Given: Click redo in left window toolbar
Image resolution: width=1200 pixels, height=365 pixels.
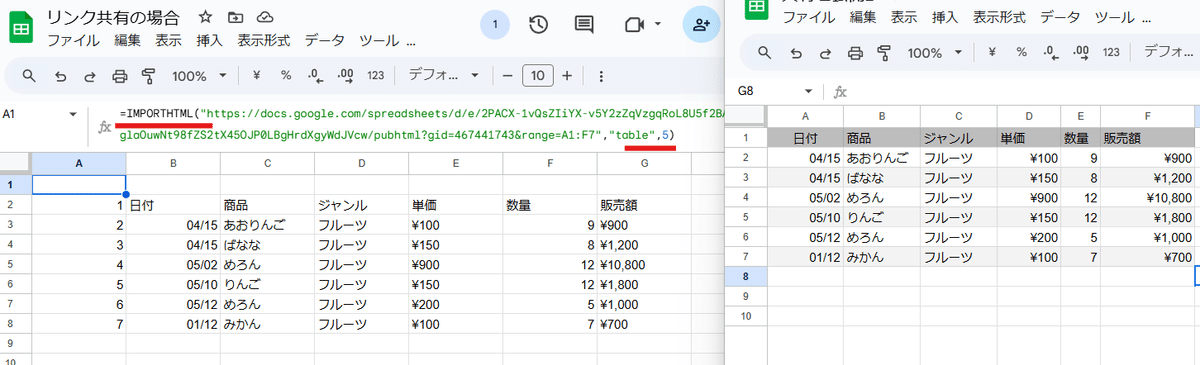Looking at the screenshot, I should pyautogui.click(x=90, y=76).
